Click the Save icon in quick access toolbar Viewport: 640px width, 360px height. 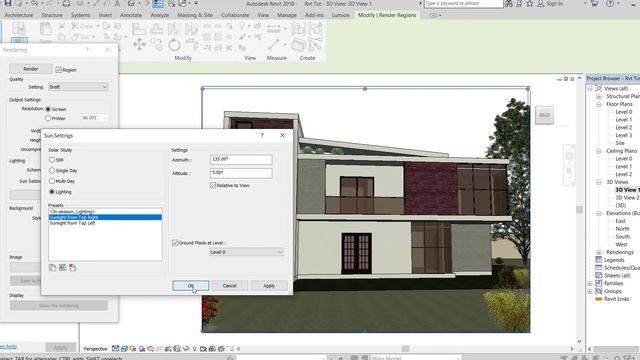click(8, 3)
